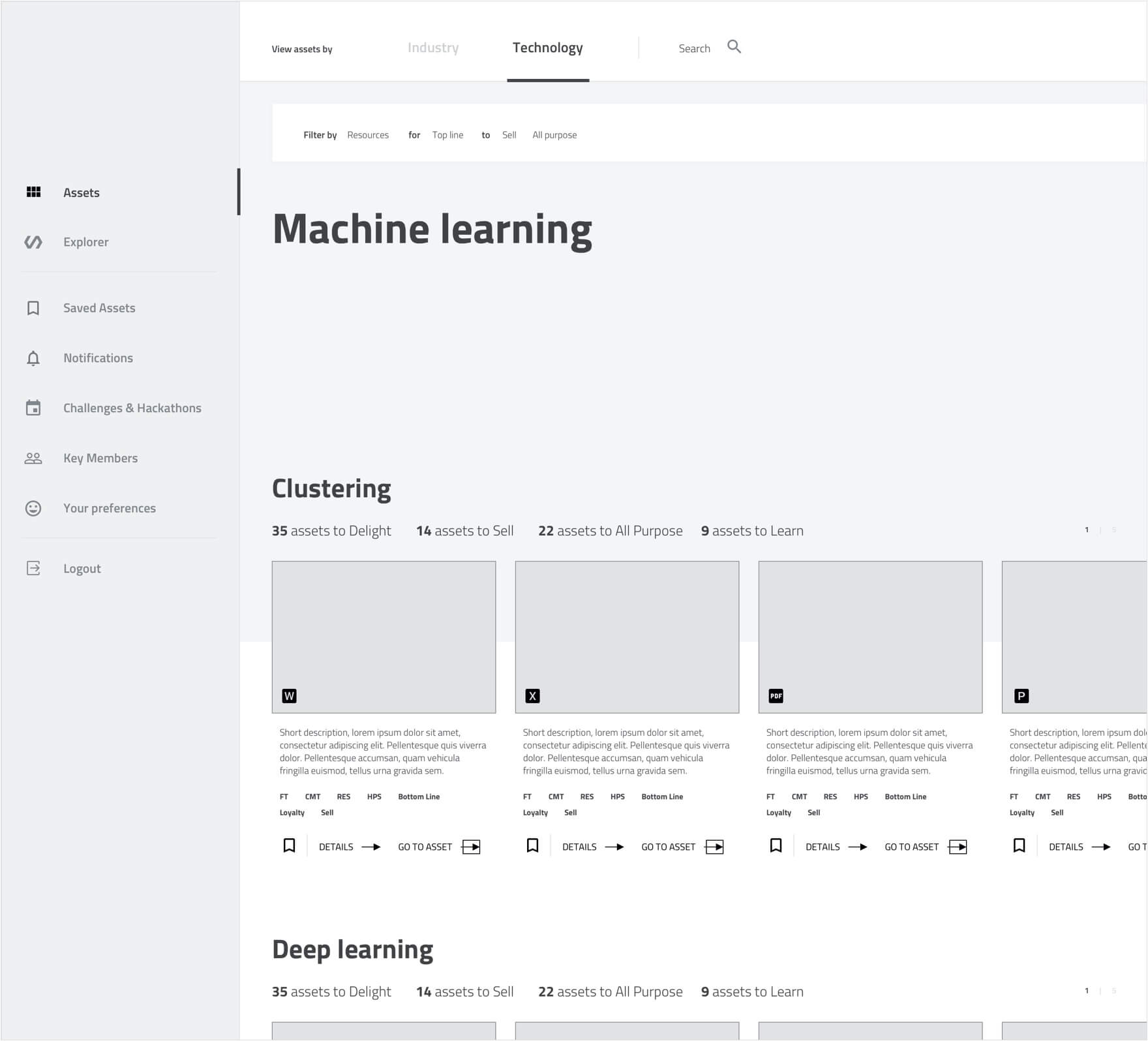1148x1041 pixels.
Task: Open the first Clustering asset thumbnail
Action: (x=384, y=636)
